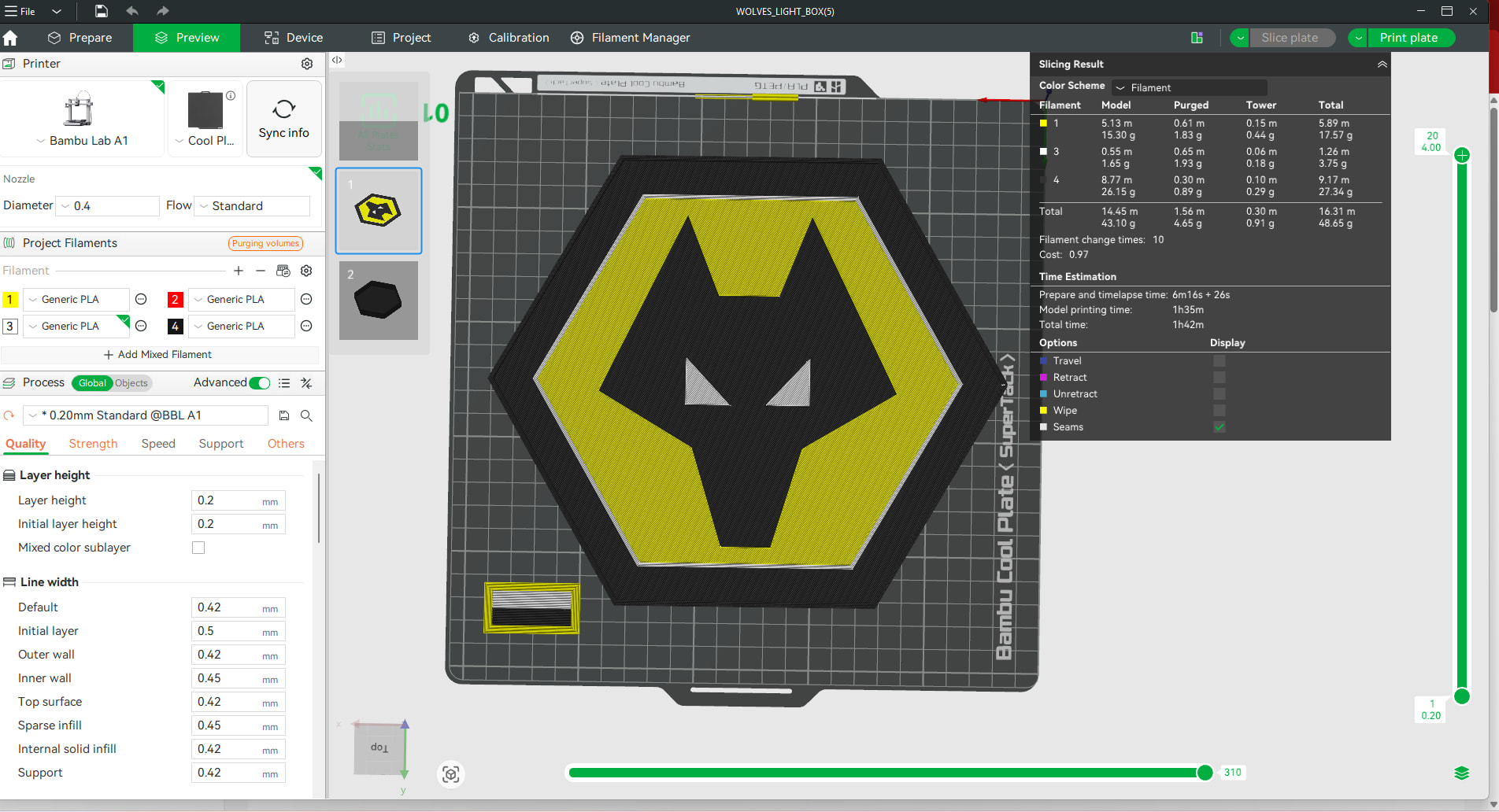Click the AMS filament sync icon

pyautogui.click(x=283, y=271)
